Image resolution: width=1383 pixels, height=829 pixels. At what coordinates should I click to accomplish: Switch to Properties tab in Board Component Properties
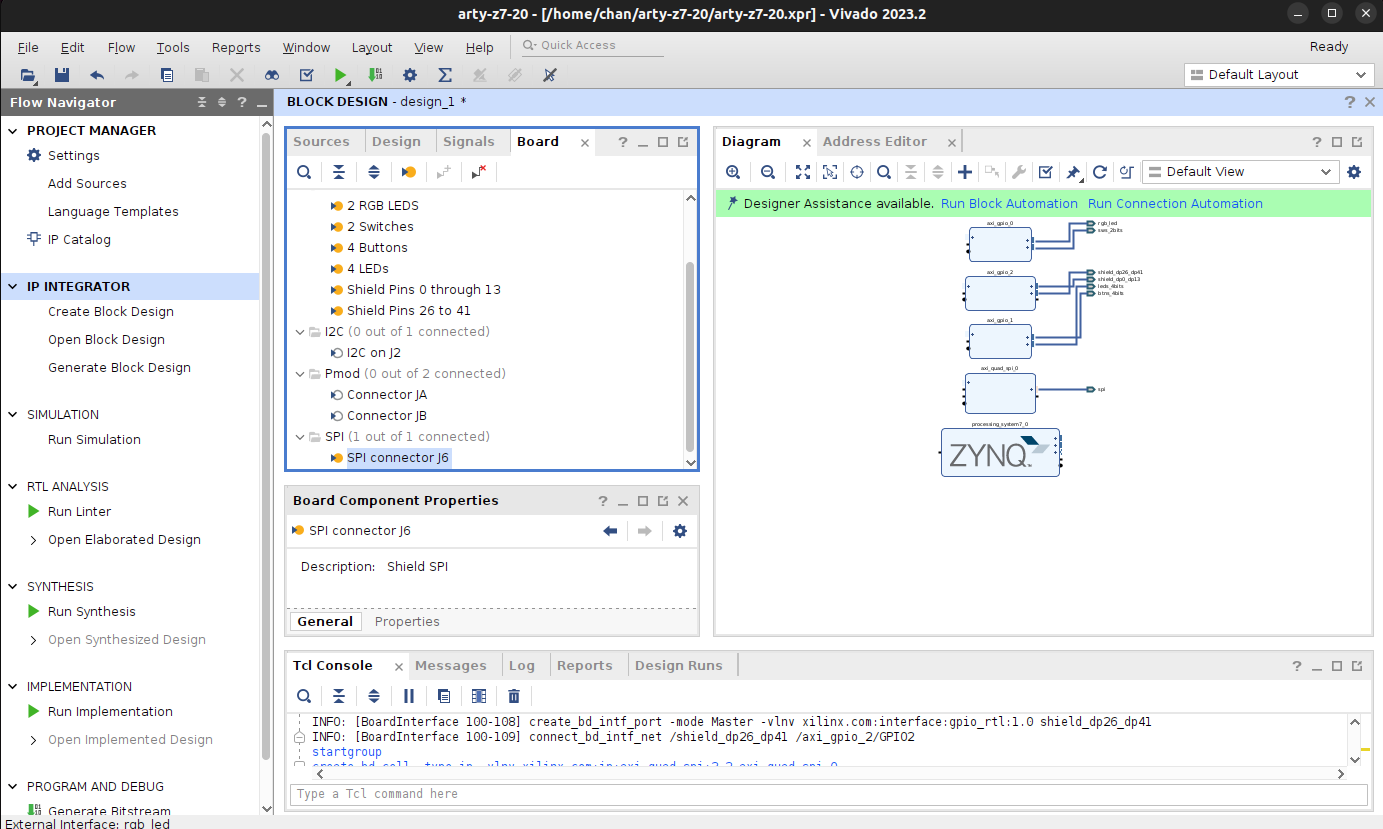(407, 622)
